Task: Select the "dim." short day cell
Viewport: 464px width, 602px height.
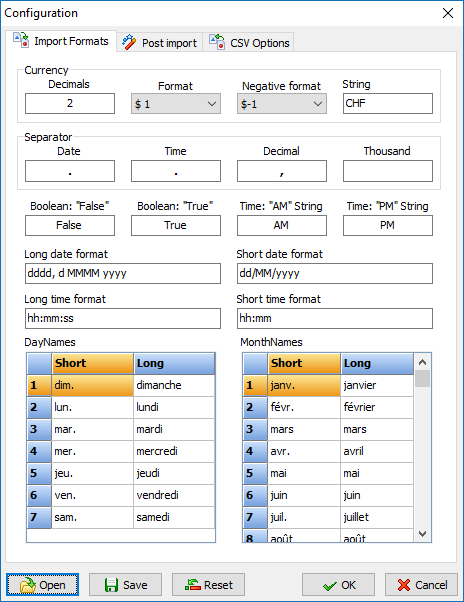Action: [92, 385]
